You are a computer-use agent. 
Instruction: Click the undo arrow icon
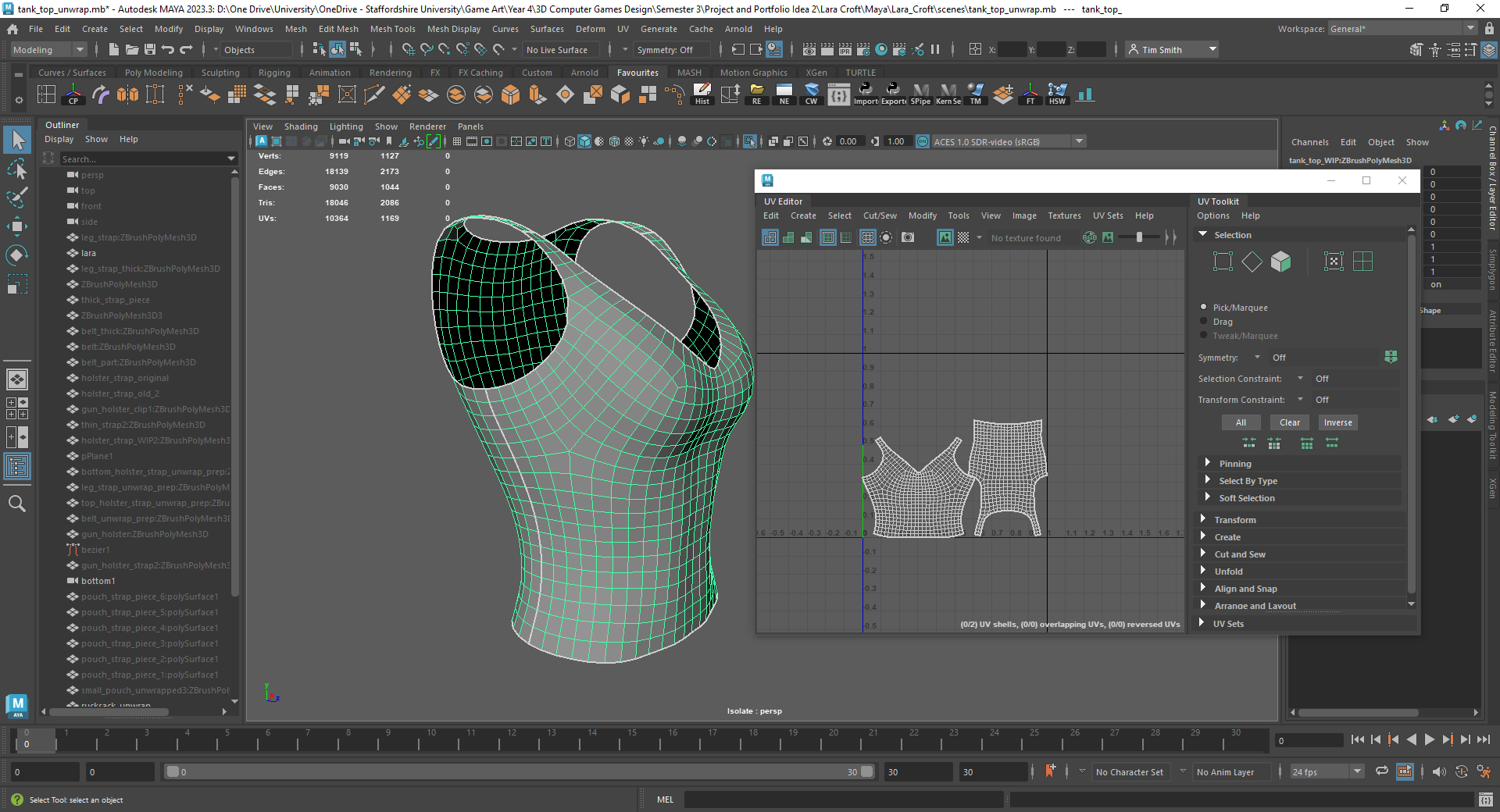point(168,49)
